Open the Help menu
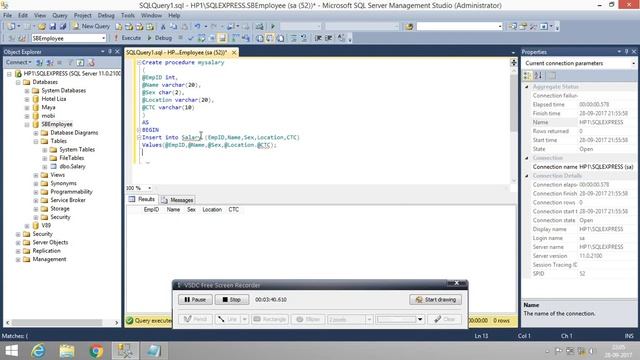The width and height of the screenshot is (640, 360). pyautogui.click(x=174, y=15)
